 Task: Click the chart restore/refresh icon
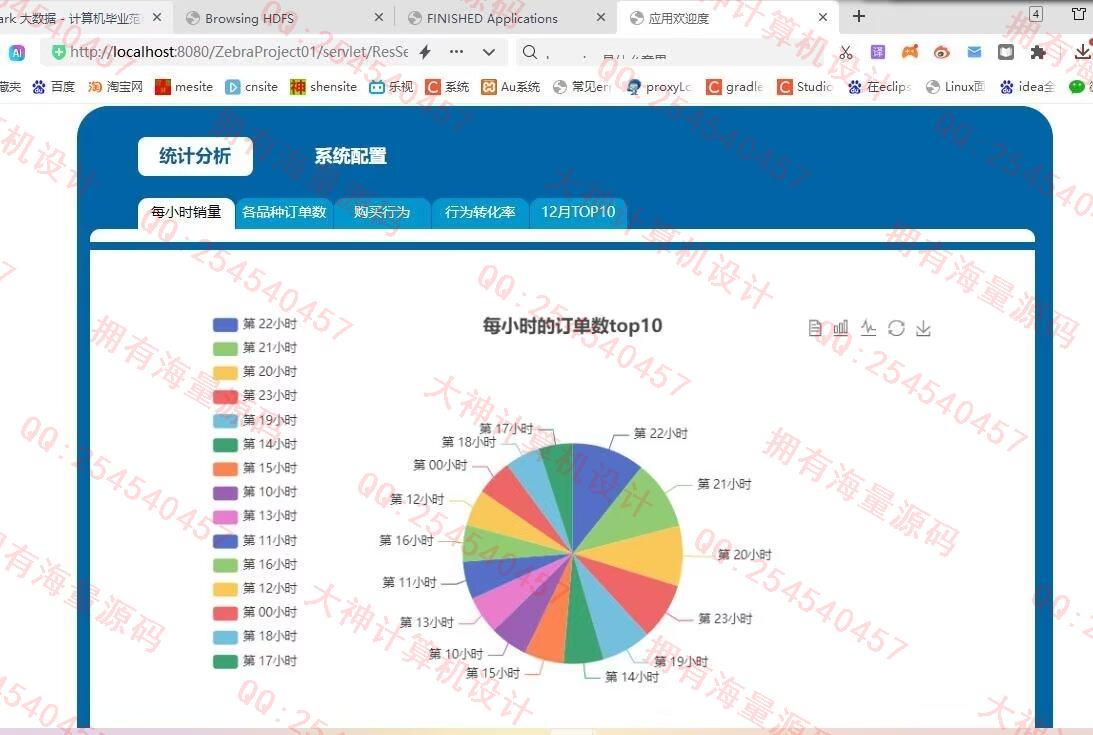tap(896, 328)
